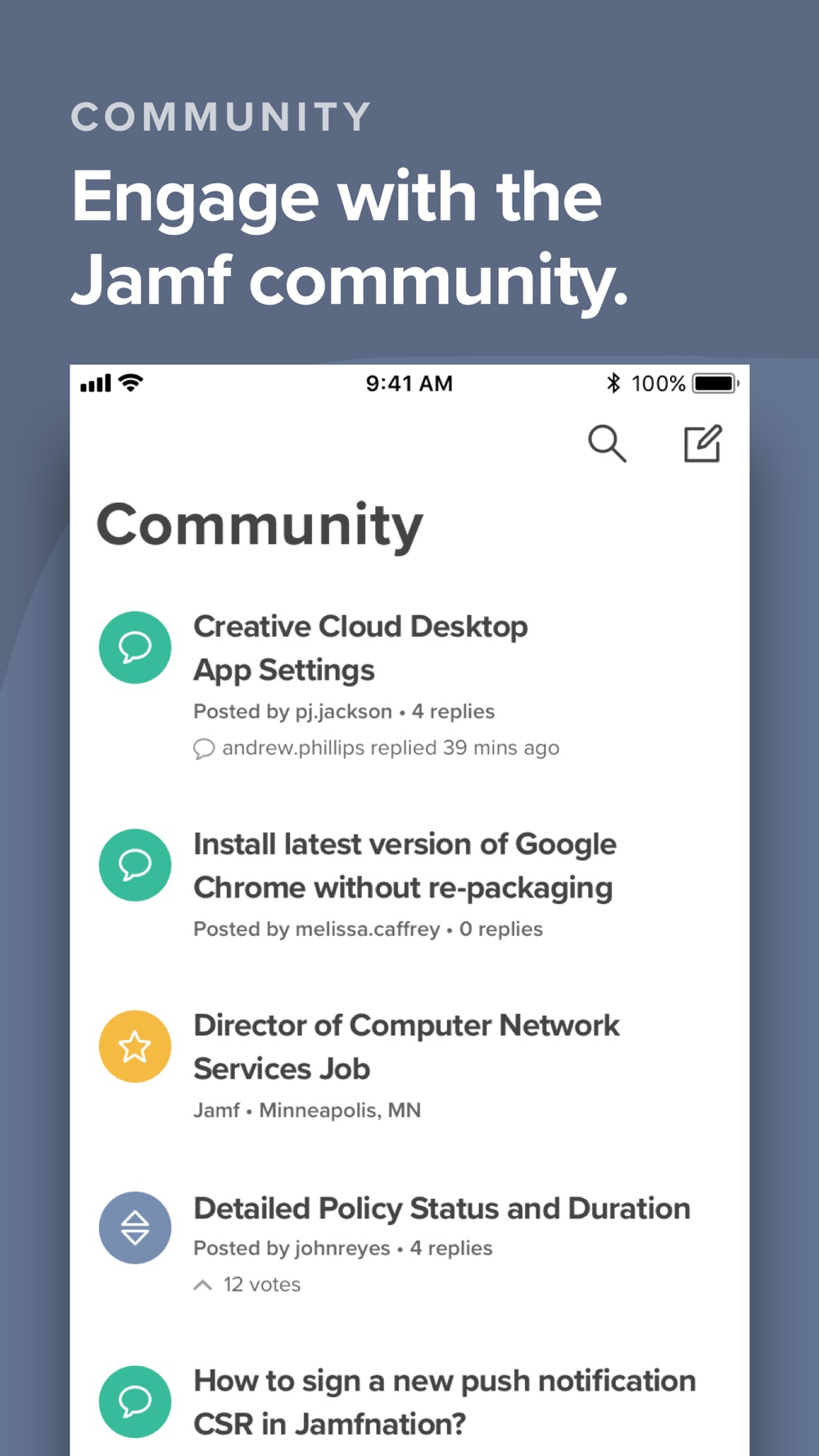Tap the upvote chevron next to 12 votes
The width and height of the screenshot is (819, 1456).
[x=203, y=1285]
